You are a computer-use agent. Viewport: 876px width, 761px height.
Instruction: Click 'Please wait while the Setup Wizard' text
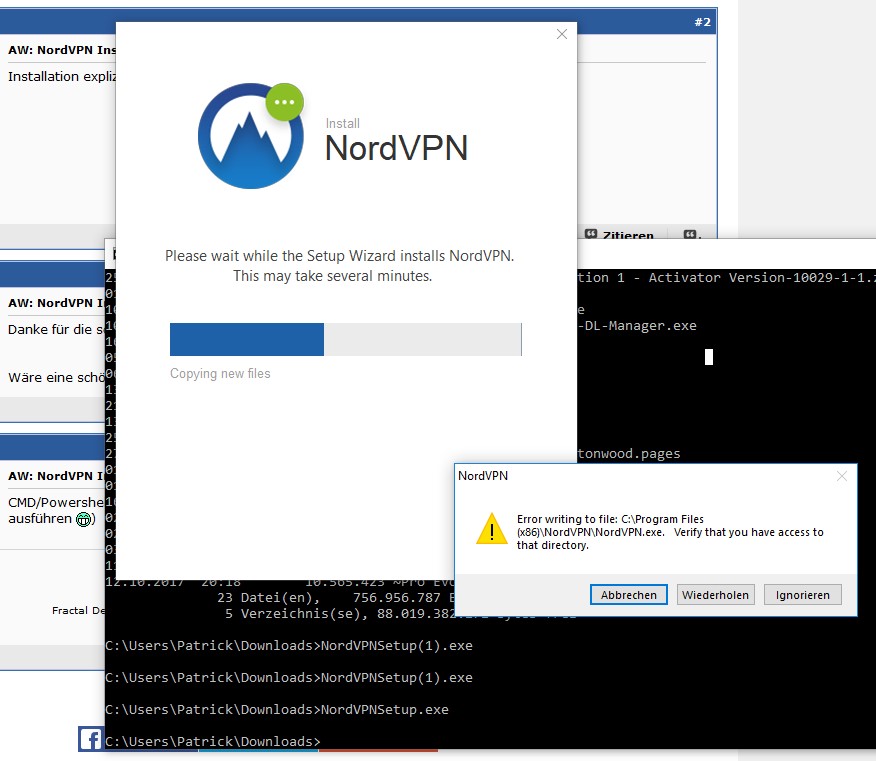339,256
